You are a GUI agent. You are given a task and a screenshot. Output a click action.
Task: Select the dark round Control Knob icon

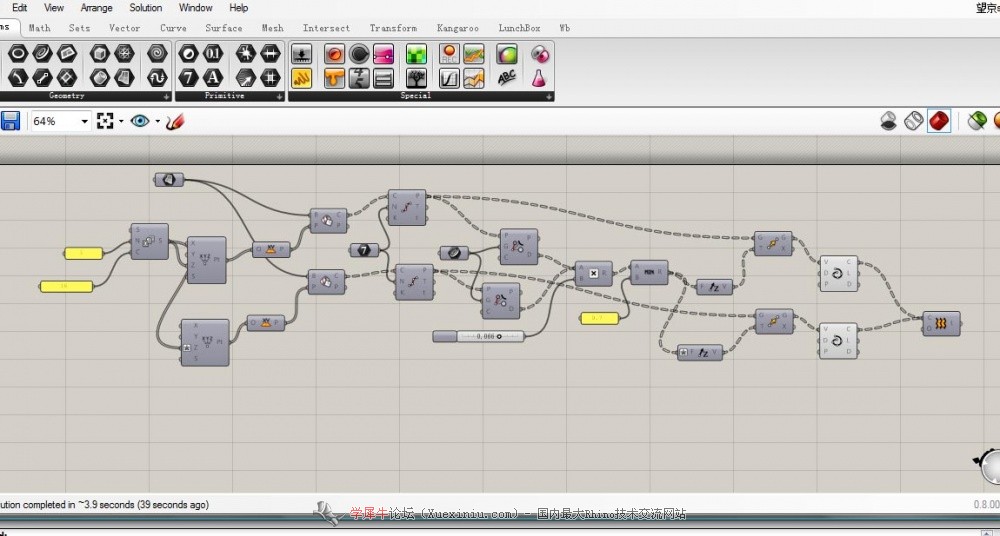point(359,54)
